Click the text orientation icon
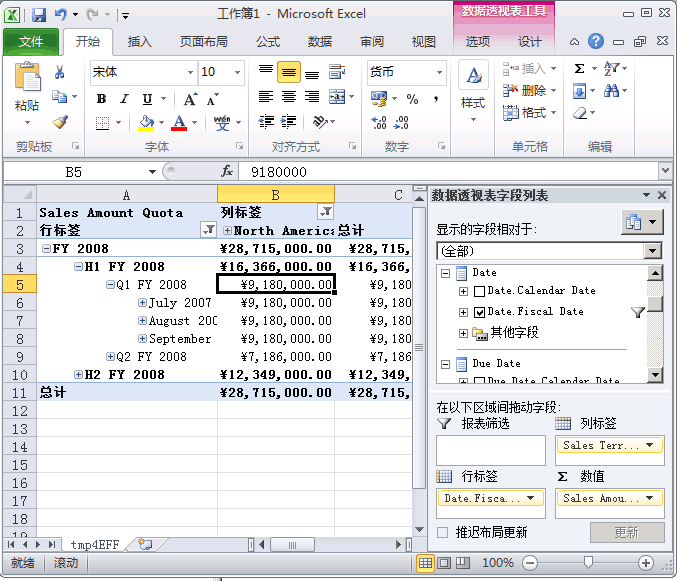 pyautogui.click(x=320, y=122)
